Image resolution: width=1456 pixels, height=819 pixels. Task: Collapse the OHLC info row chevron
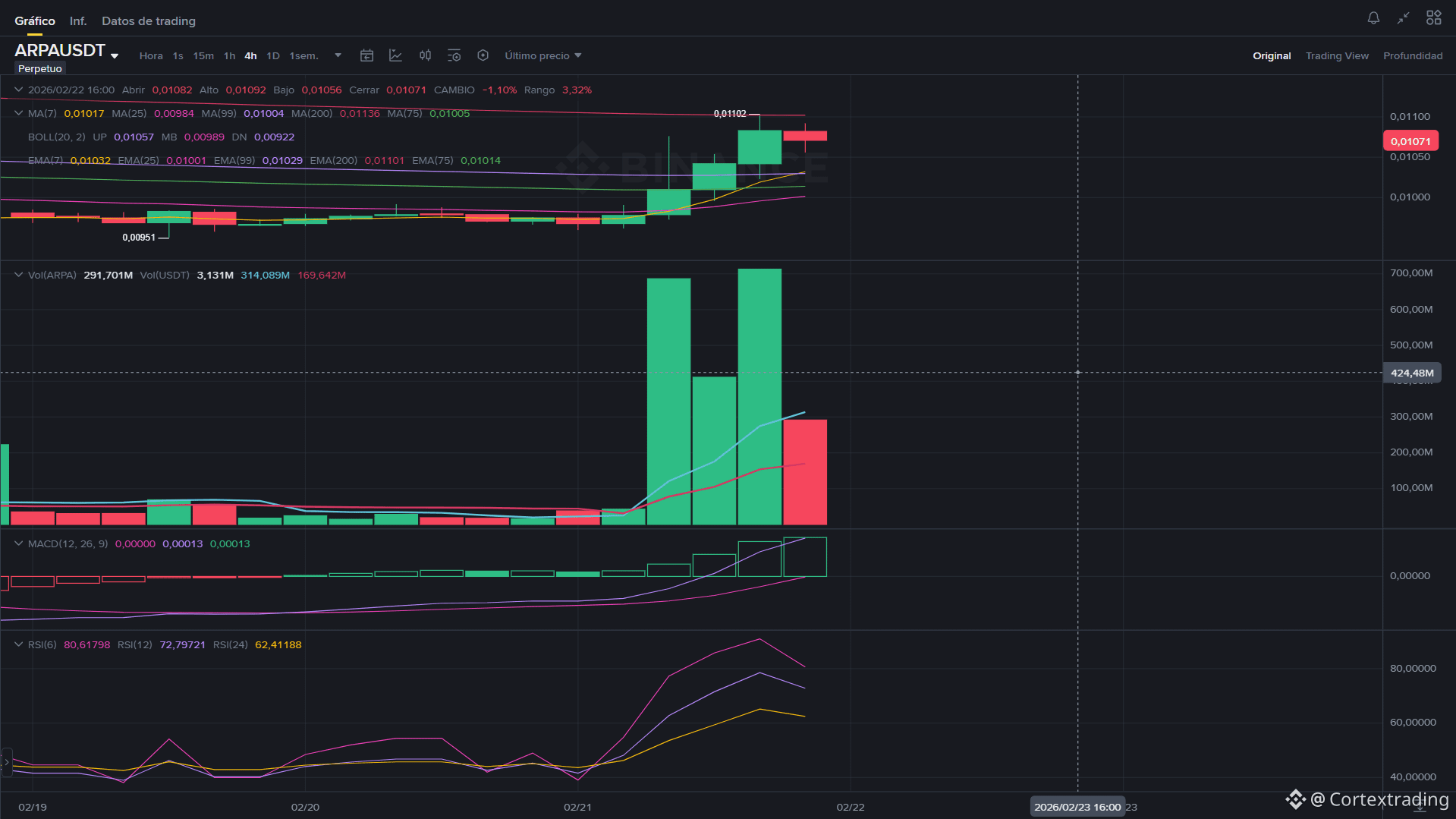click(x=18, y=90)
